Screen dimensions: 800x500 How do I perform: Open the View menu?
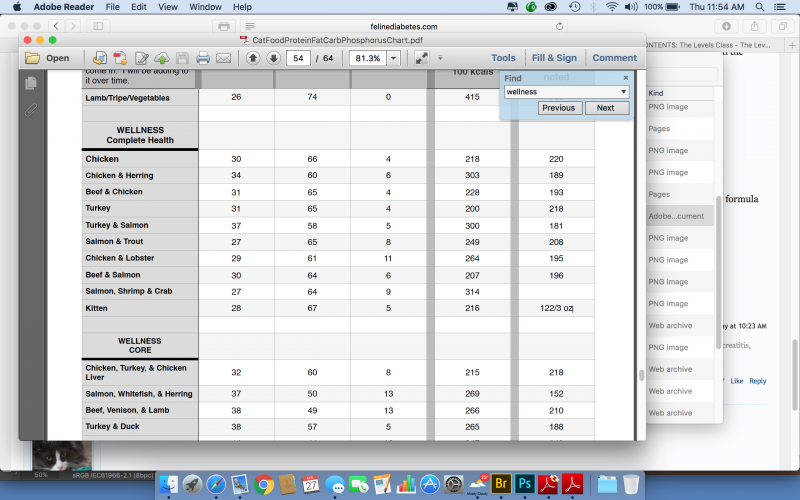[x=168, y=7]
